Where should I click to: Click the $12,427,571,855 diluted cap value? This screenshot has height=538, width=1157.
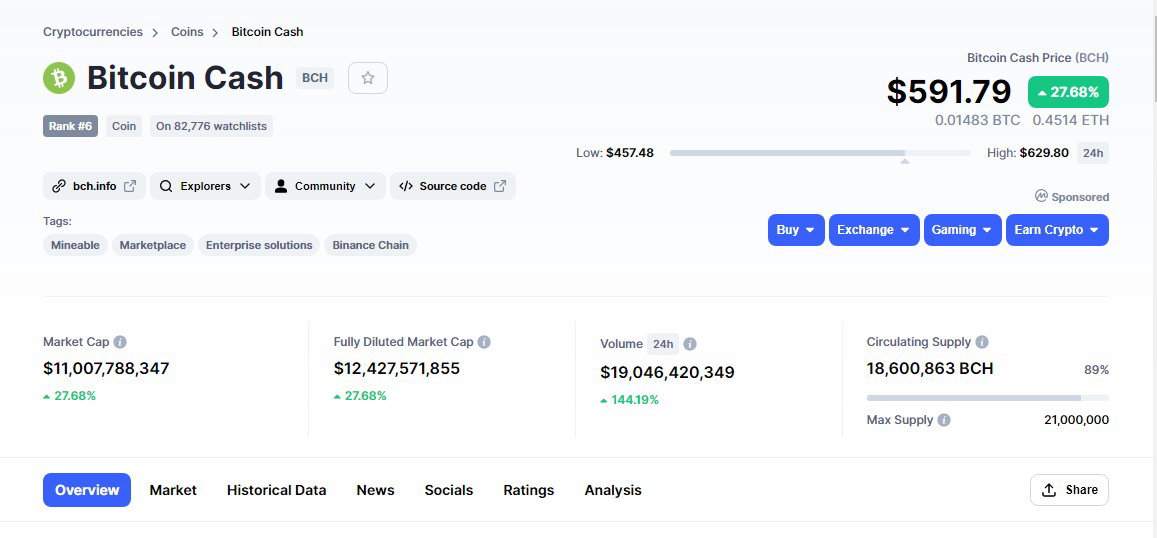pyautogui.click(x=397, y=368)
